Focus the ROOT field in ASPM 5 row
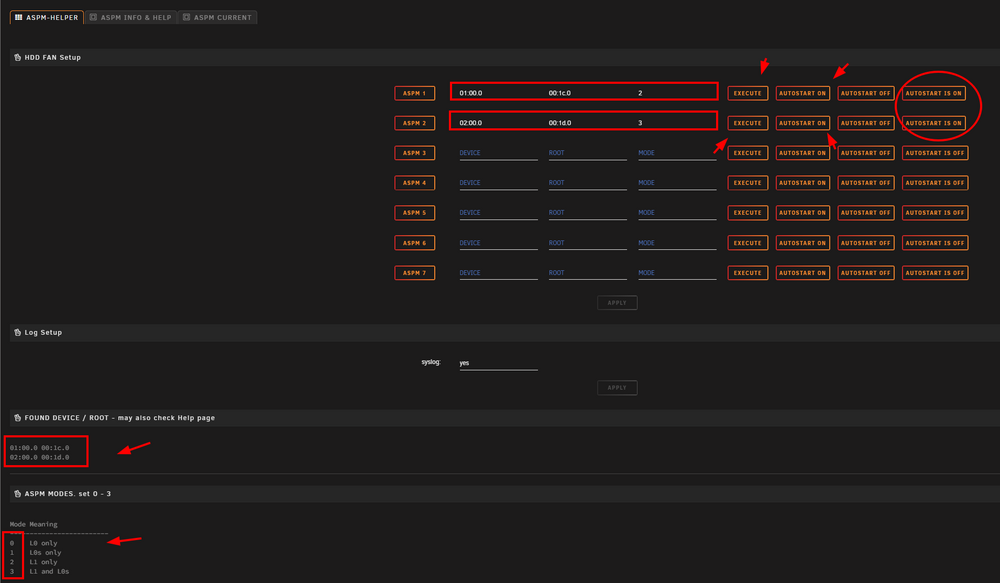Viewport: 1000px width, 583px height. [x=587, y=213]
